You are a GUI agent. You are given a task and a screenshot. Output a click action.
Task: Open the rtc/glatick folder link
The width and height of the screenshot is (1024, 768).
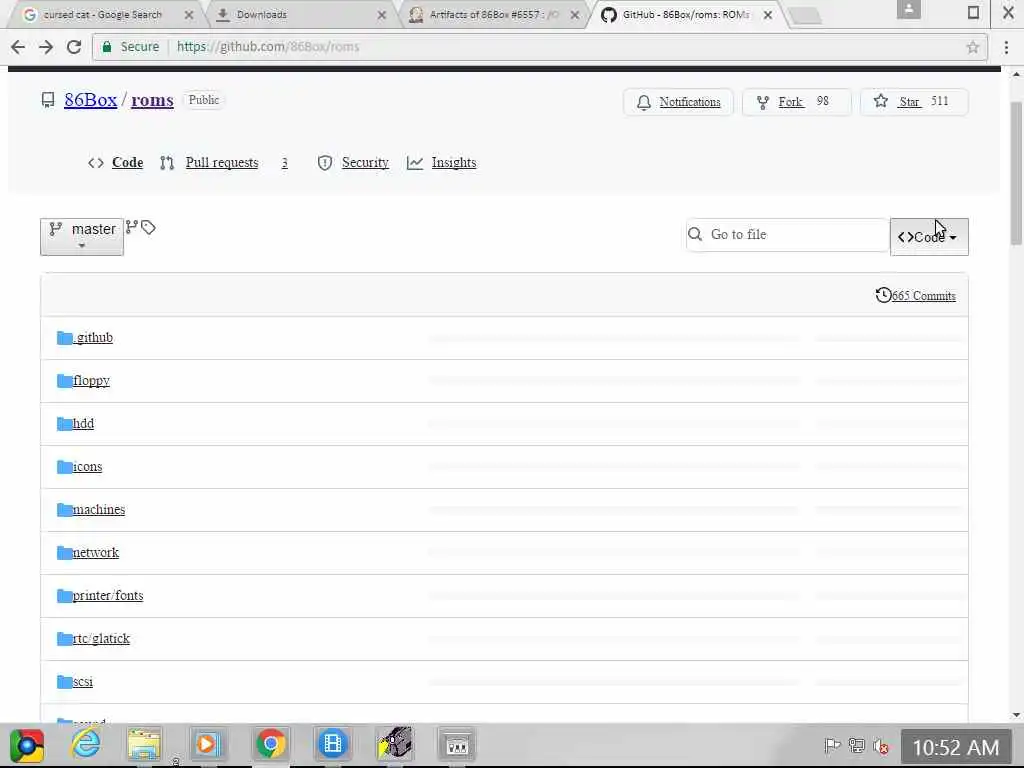click(101, 639)
